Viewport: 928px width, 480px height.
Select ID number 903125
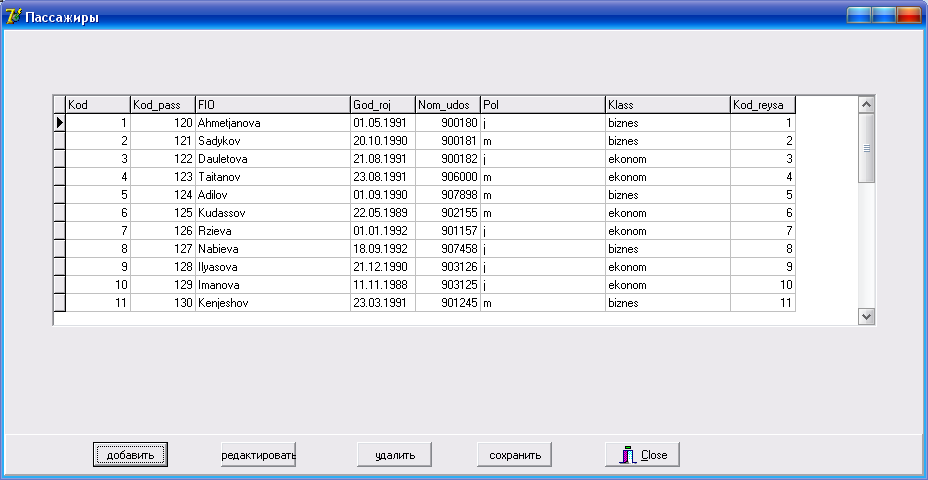(448, 285)
